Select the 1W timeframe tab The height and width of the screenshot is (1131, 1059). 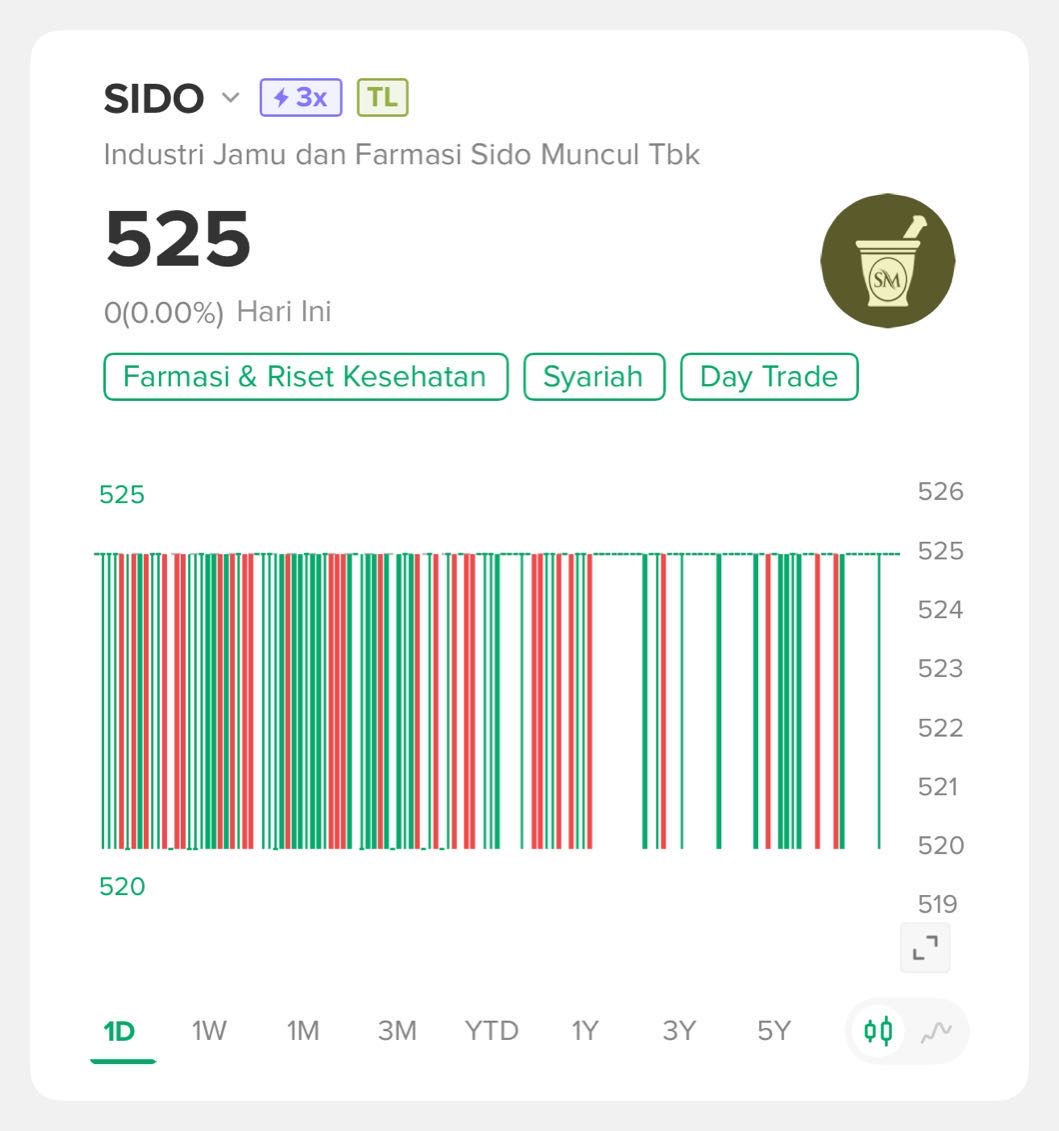click(209, 1031)
